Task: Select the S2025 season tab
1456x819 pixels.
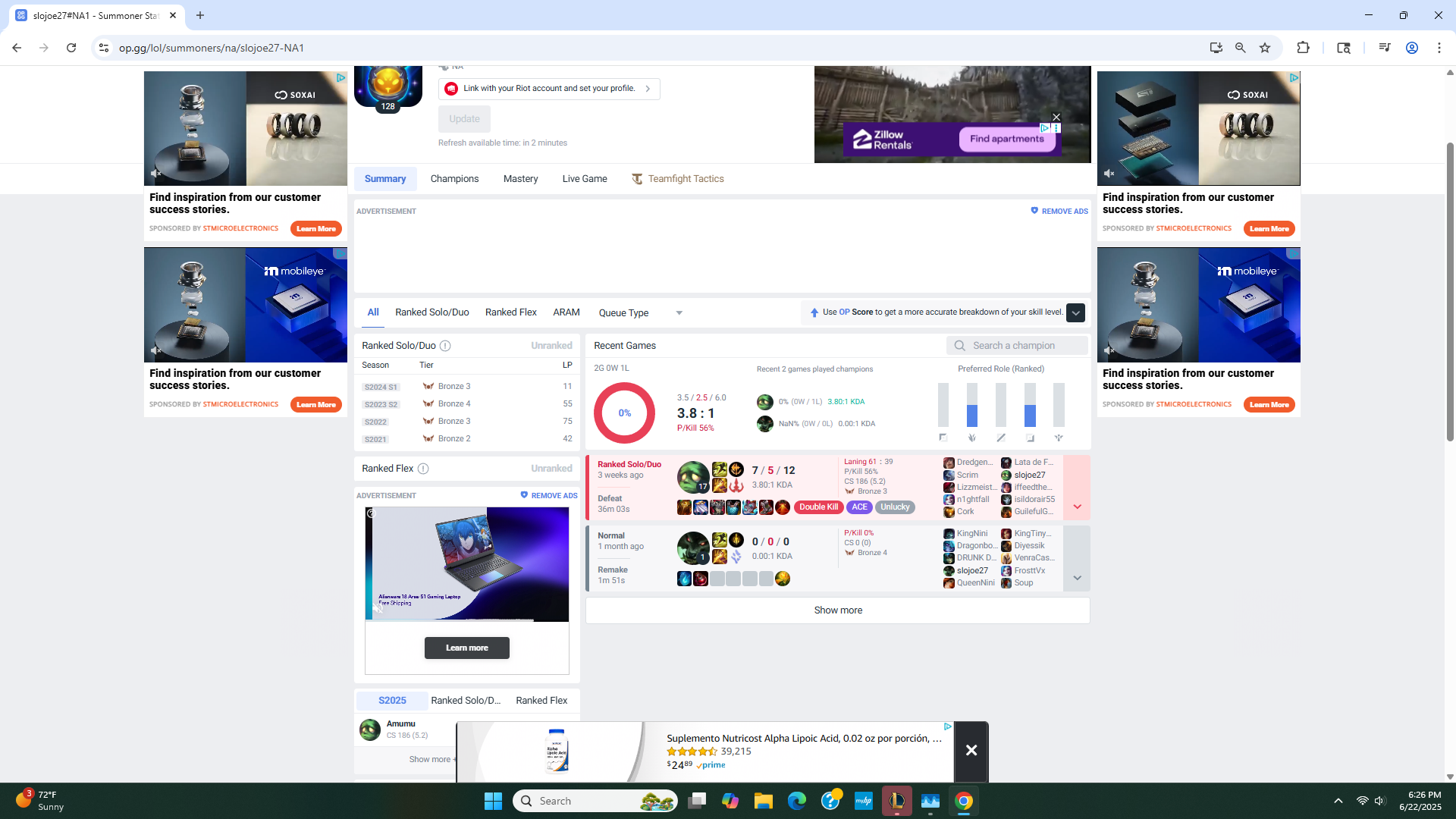Action: pyautogui.click(x=392, y=701)
